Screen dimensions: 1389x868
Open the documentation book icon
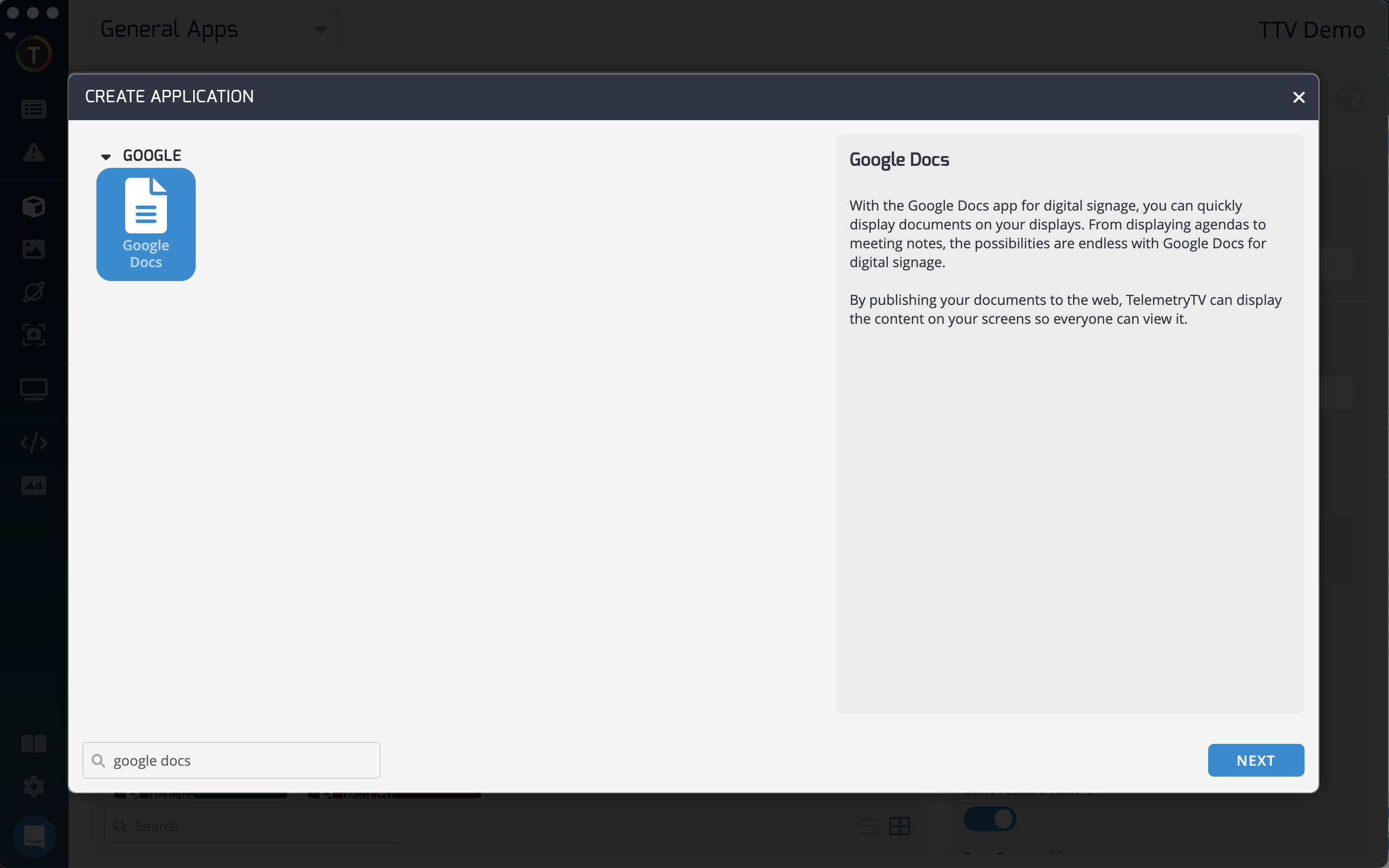click(33, 743)
